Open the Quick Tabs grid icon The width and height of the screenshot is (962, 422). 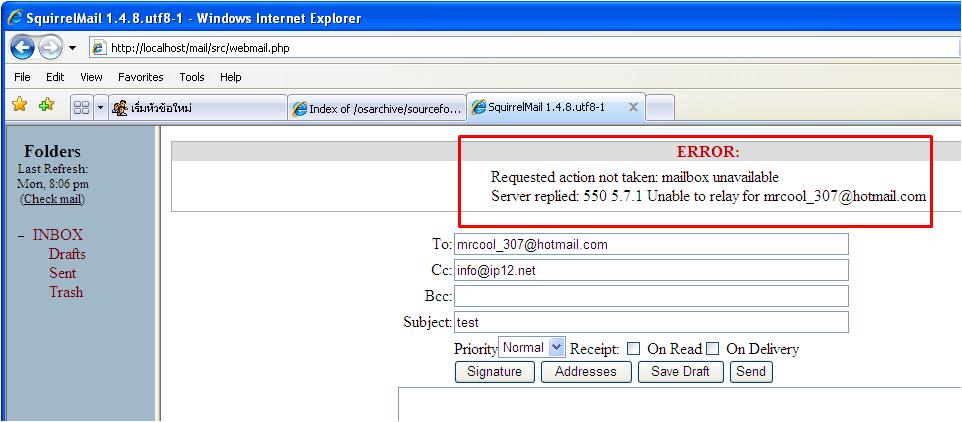click(x=81, y=108)
